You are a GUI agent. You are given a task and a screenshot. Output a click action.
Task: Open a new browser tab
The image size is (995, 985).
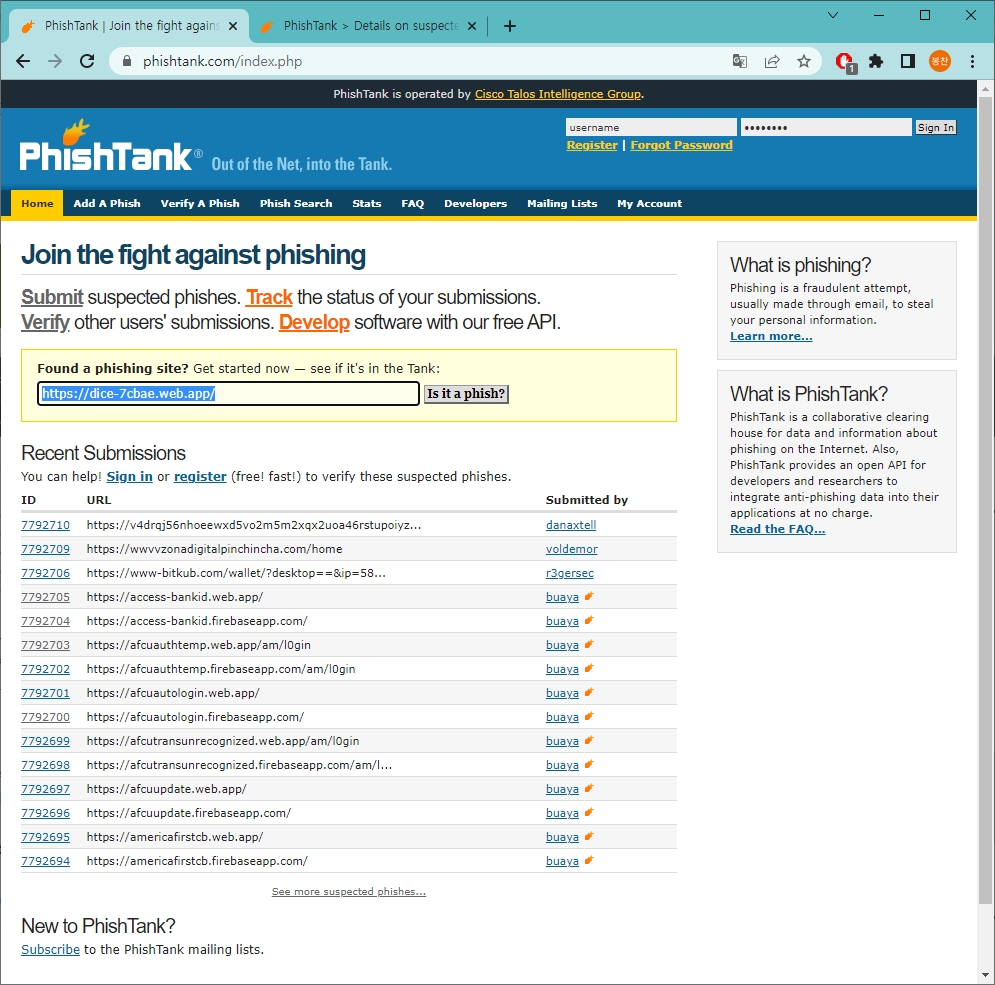click(510, 26)
